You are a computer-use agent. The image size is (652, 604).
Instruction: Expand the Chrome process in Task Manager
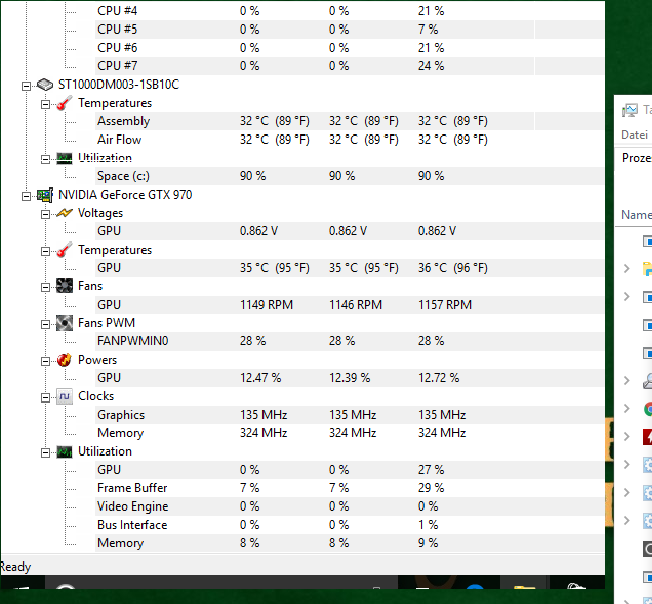click(x=627, y=409)
